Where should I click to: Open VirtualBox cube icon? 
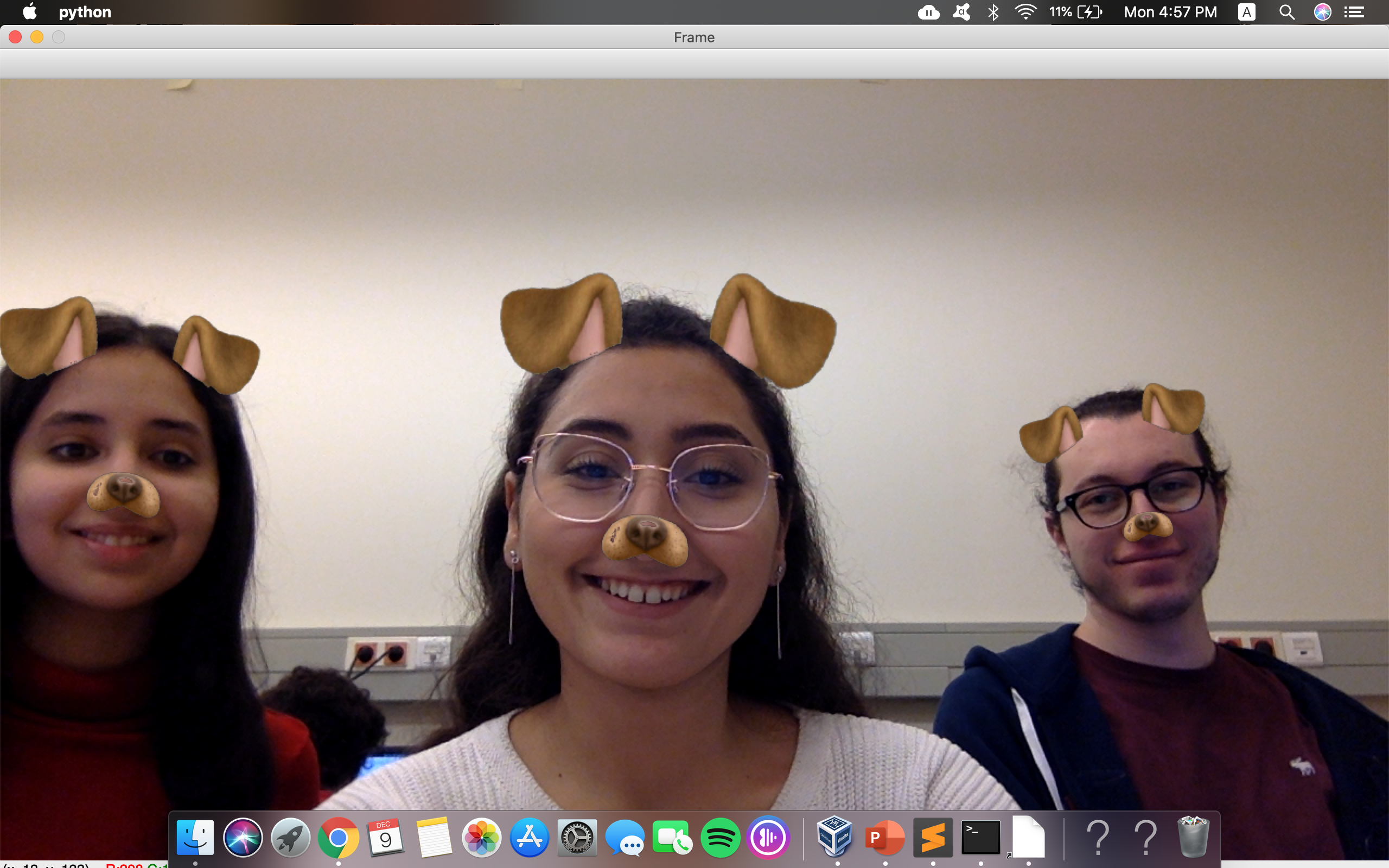834,837
